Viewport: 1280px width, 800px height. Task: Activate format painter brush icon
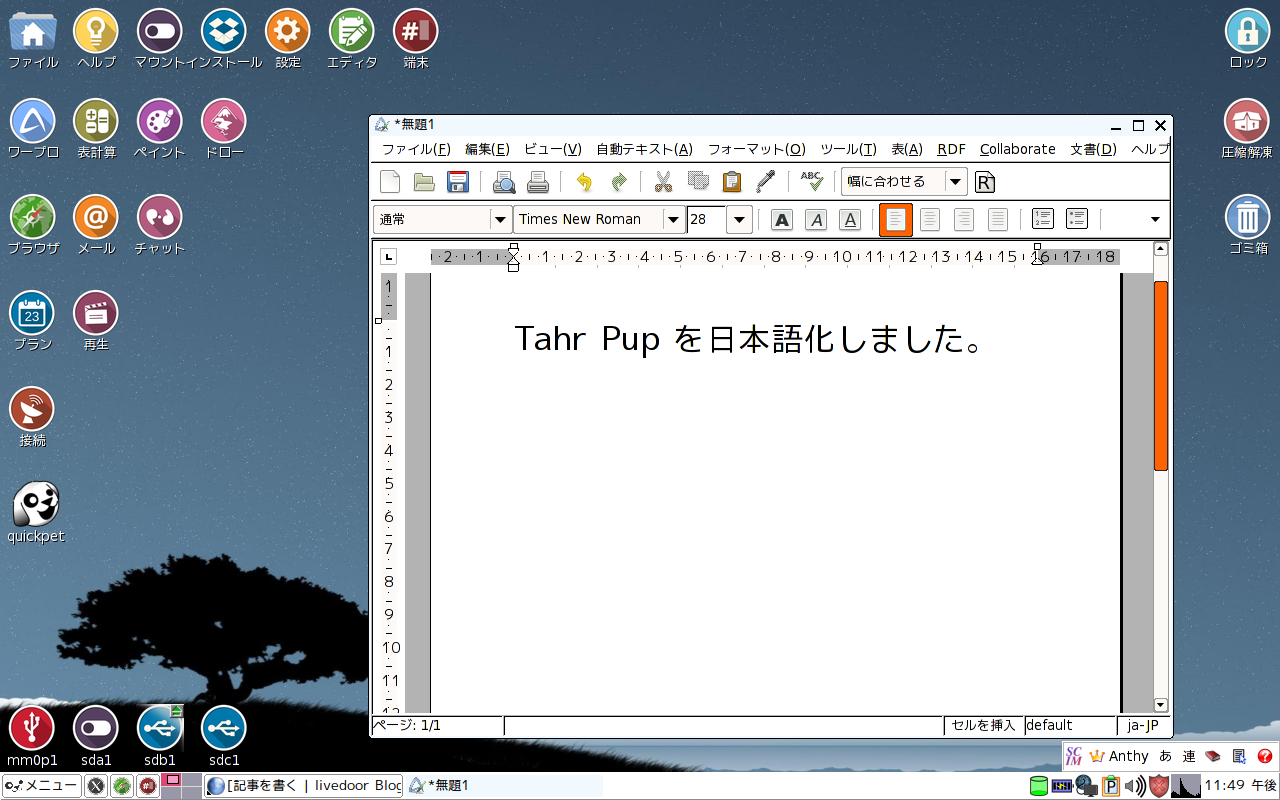pyautogui.click(x=766, y=182)
